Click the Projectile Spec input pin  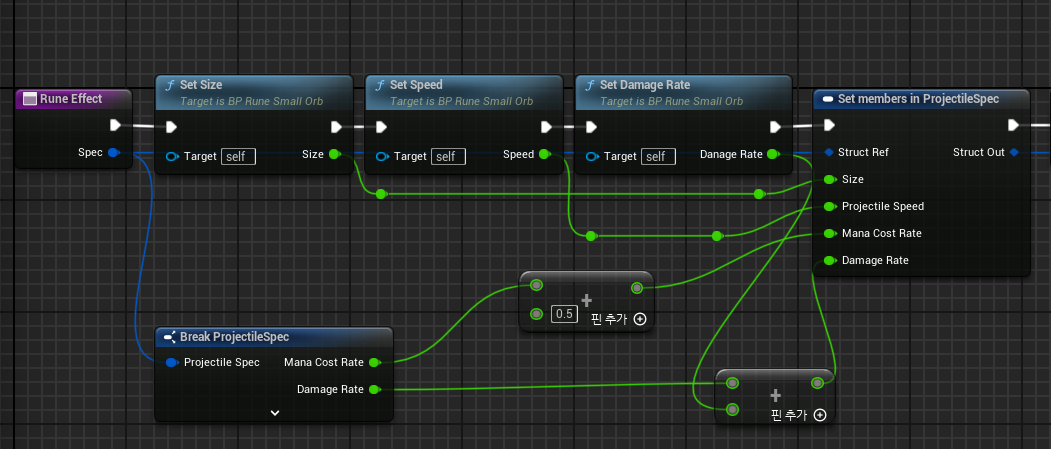[172, 363]
